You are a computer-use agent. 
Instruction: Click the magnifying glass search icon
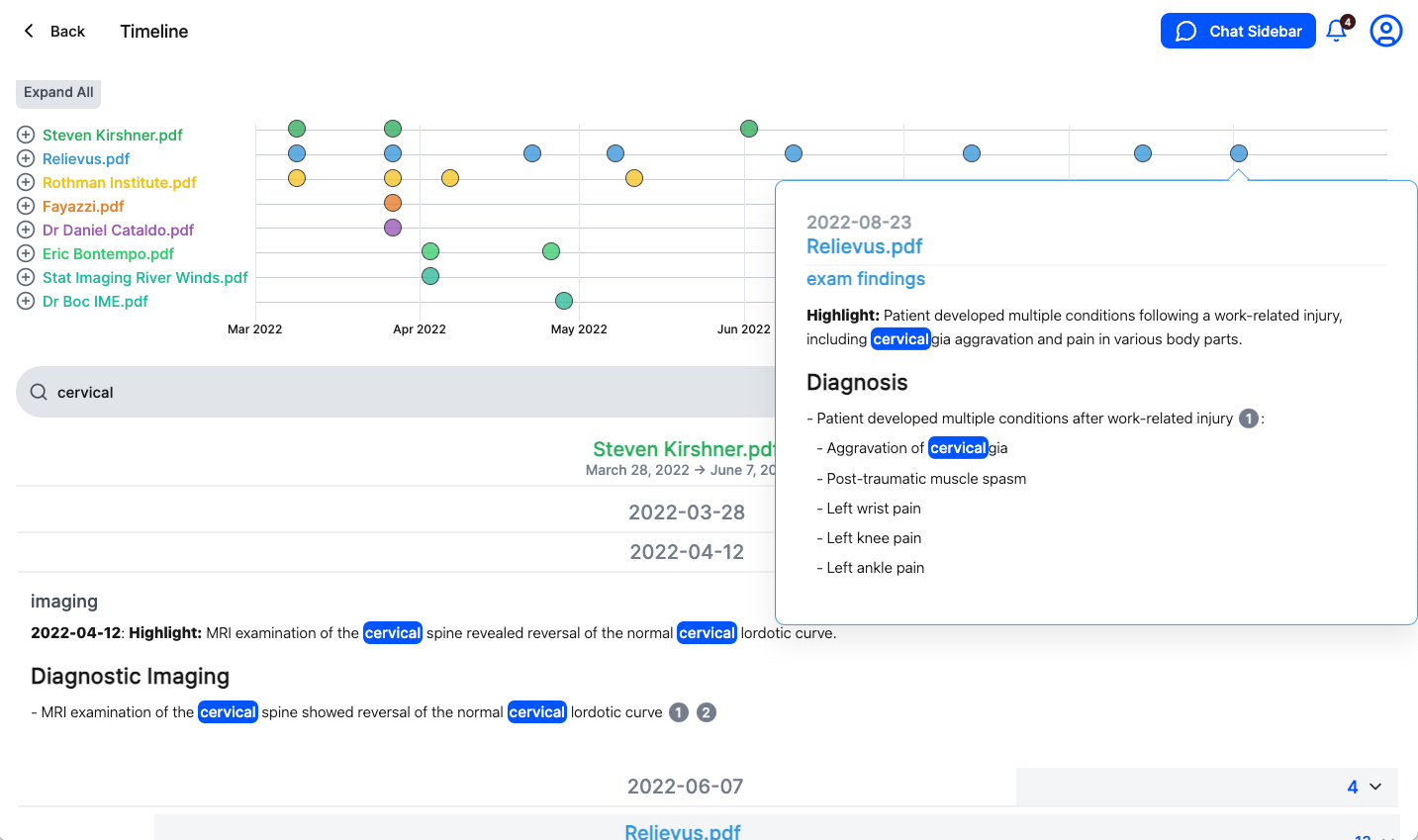tap(38, 392)
